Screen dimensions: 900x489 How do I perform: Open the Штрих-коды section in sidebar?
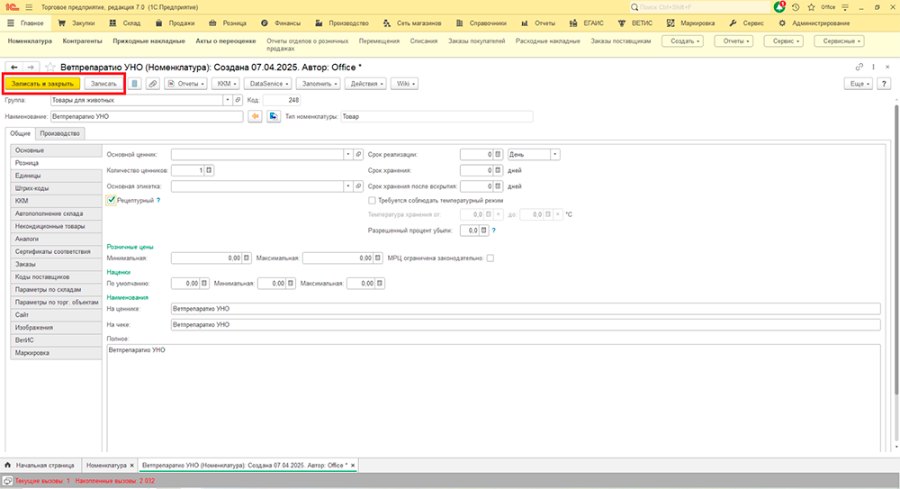[56, 188]
